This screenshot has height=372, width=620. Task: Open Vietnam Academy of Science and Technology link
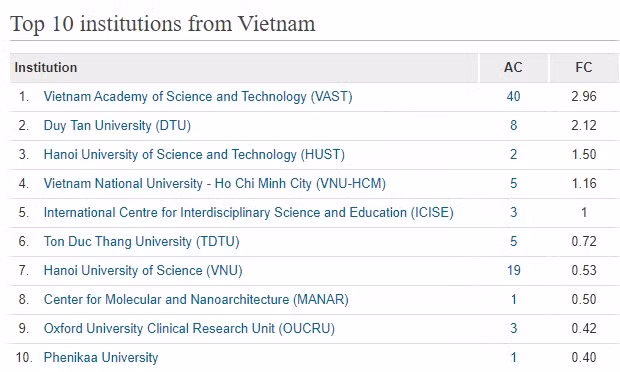coord(198,96)
